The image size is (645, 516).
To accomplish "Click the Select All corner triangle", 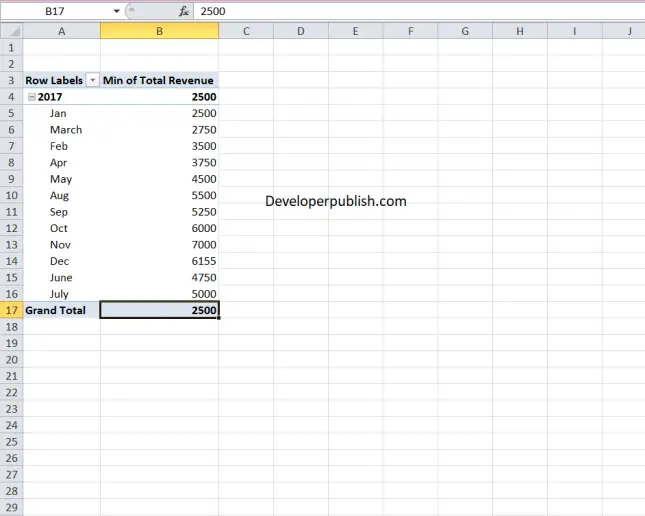I will click(x=11, y=31).
